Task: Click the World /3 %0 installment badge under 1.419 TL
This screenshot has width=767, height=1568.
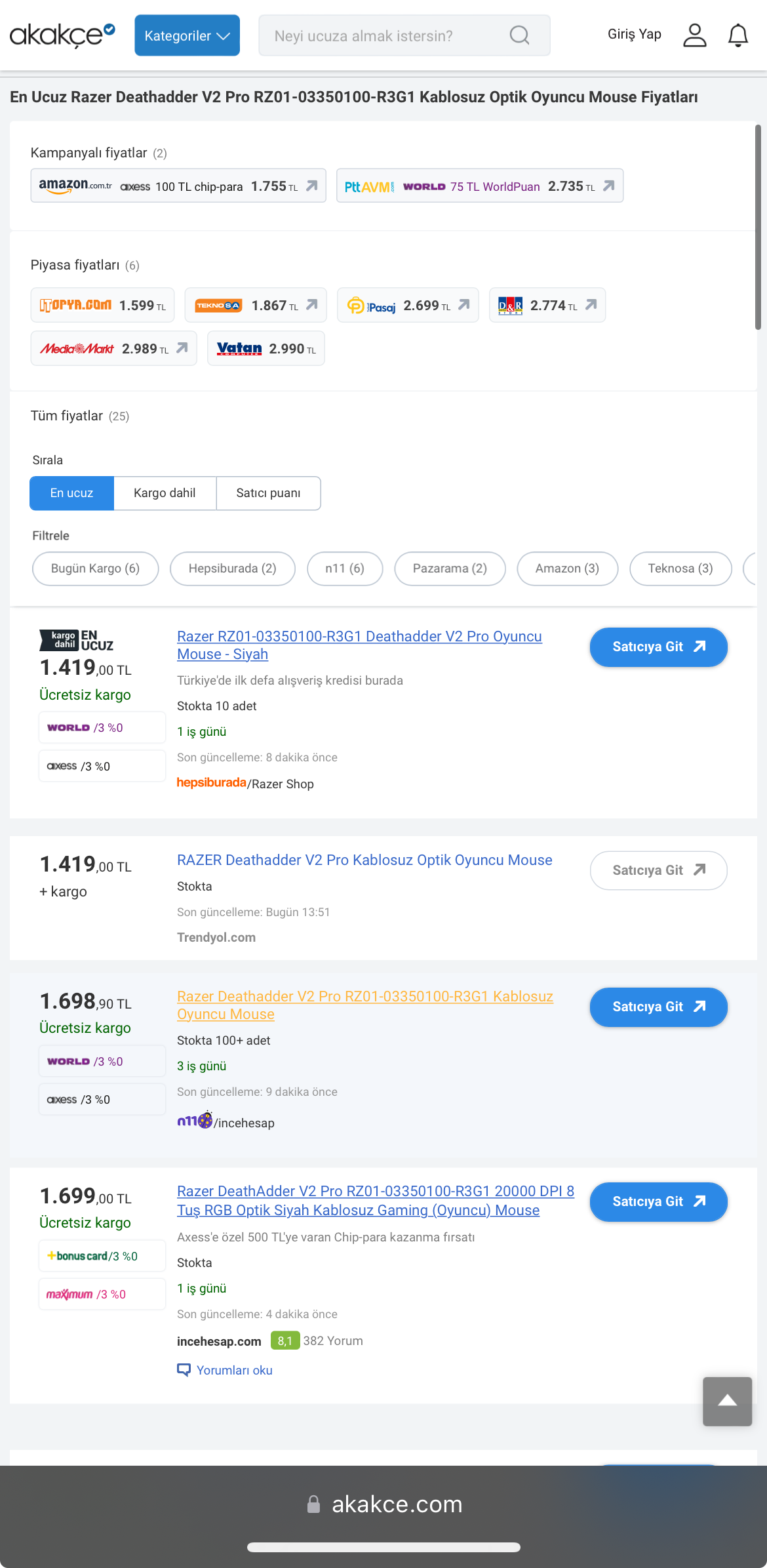Action: (x=102, y=728)
